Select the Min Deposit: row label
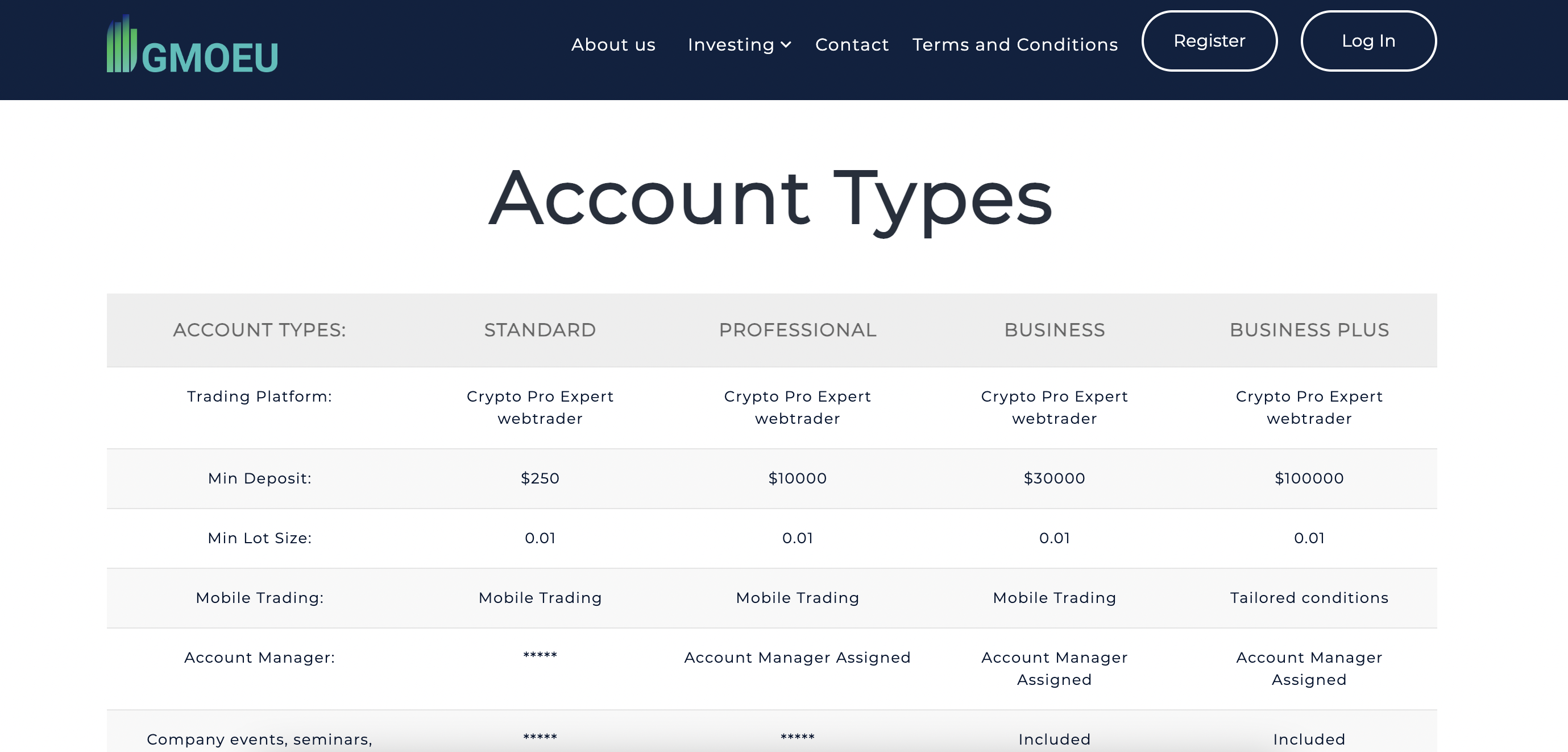The width and height of the screenshot is (1568, 752). [x=259, y=478]
